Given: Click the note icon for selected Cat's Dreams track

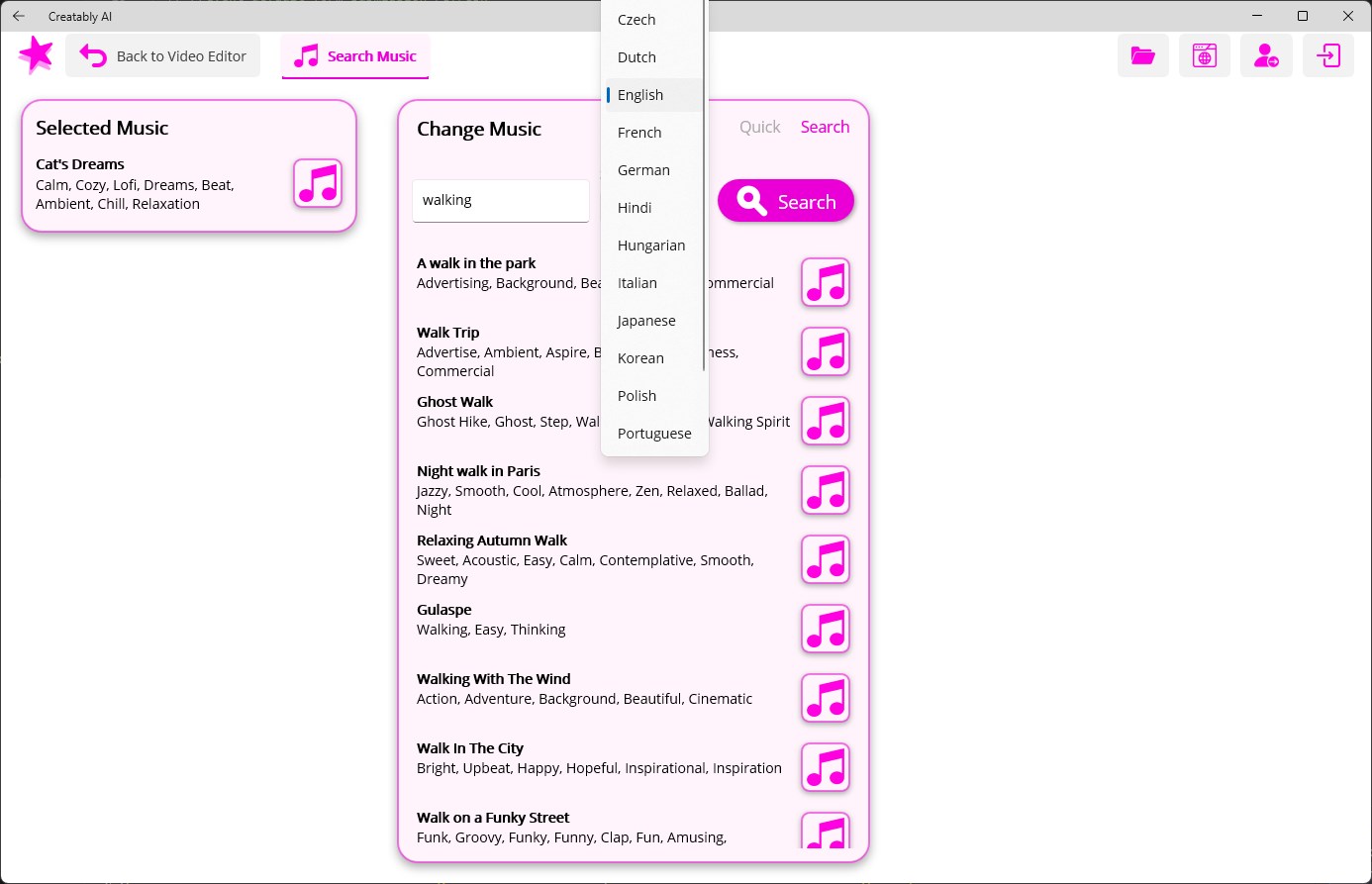Looking at the screenshot, I should point(317,183).
